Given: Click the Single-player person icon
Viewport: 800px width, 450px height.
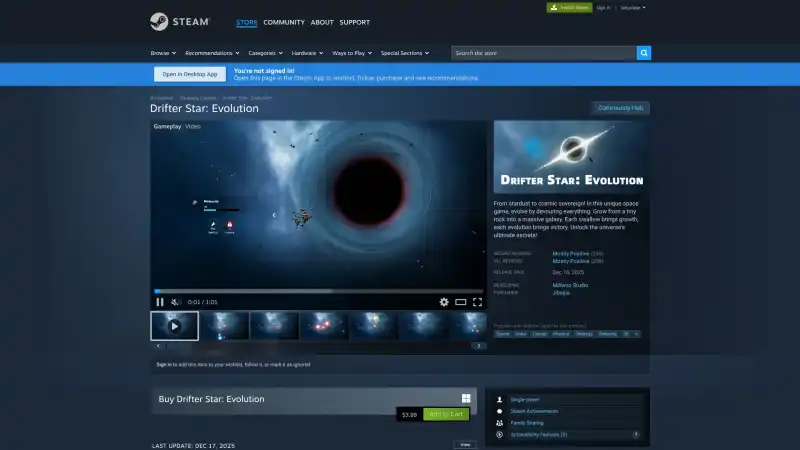Looking at the screenshot, I should coord(499,399).
